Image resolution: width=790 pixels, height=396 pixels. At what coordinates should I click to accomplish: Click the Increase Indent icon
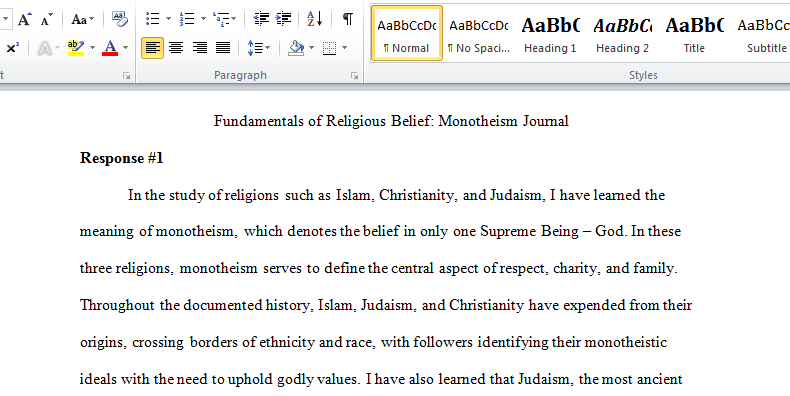point(284,19)
